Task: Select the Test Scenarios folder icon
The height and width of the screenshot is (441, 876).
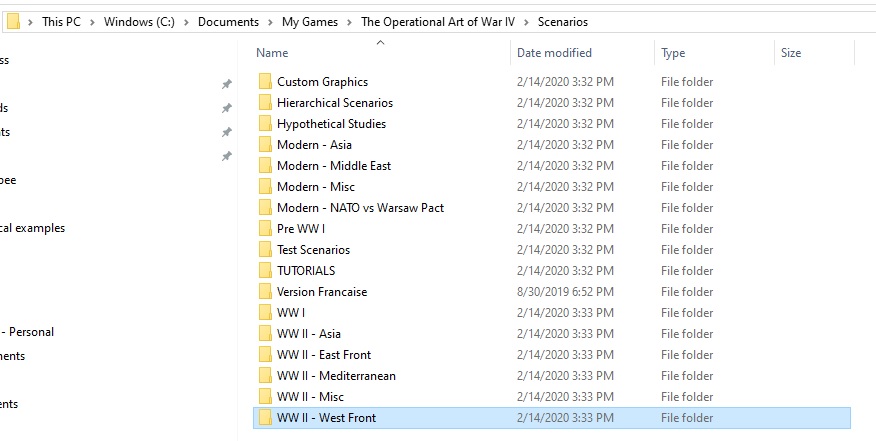Action: [265, 250]
